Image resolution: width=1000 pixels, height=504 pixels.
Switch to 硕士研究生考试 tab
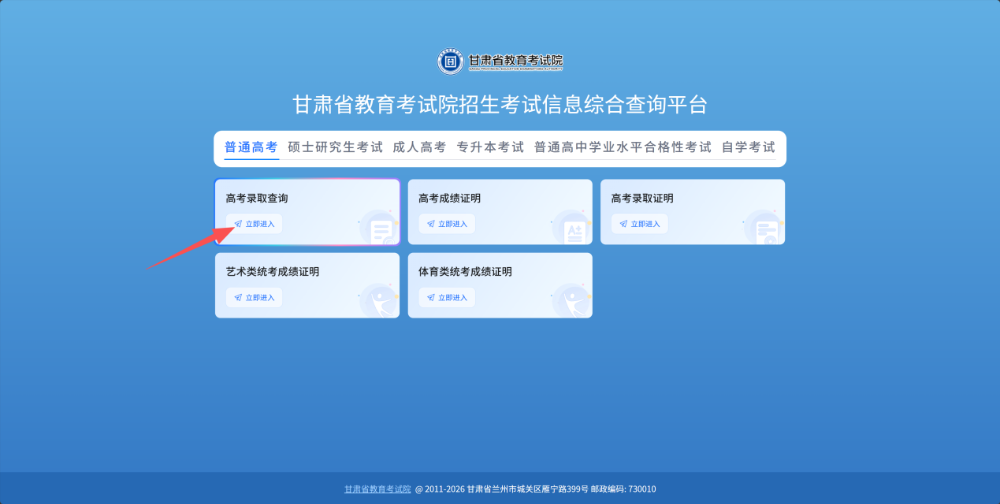(x=335, y=147)
